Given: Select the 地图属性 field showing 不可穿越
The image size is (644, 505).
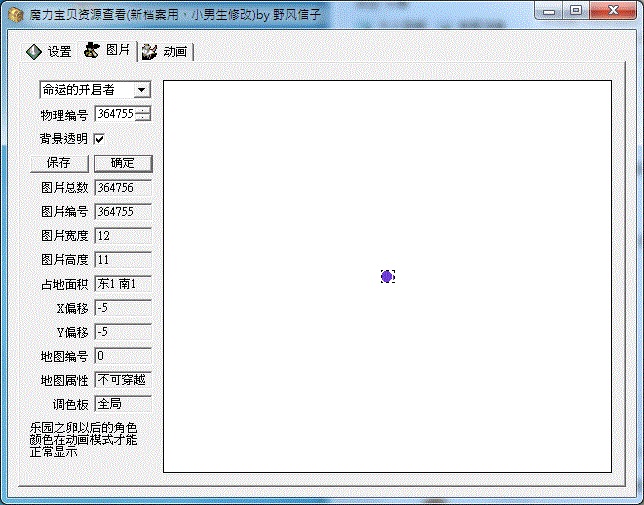Looking at the screenshot, I should pos(122,380).
